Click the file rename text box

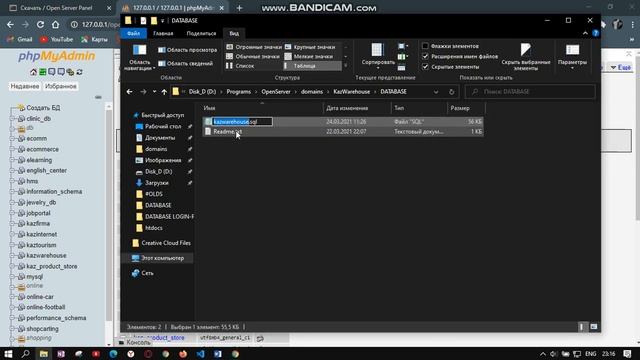[242, 122]
